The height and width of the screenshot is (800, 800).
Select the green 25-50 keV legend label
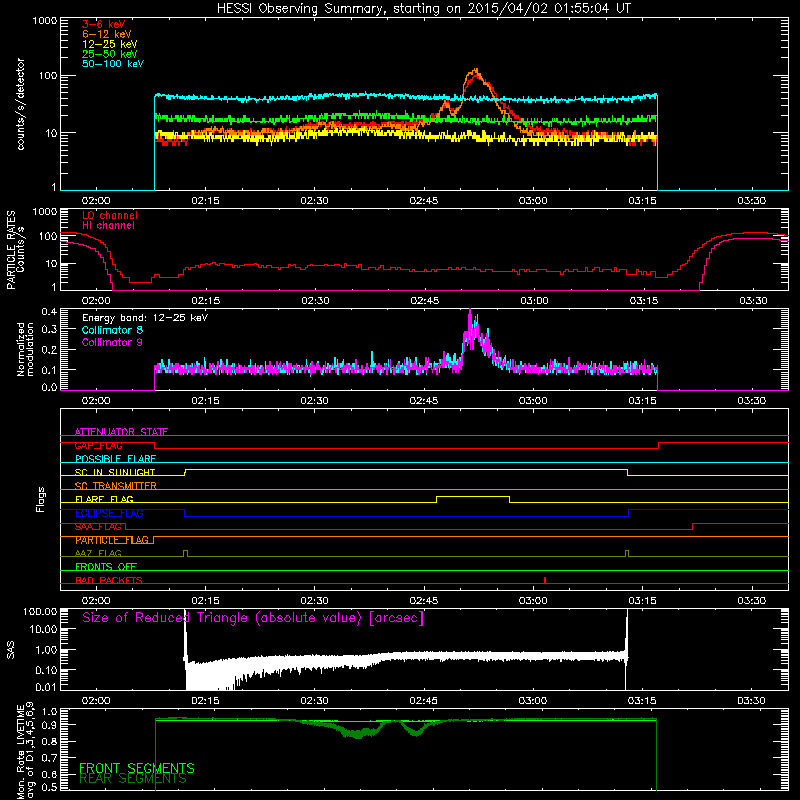click(109, 54)
